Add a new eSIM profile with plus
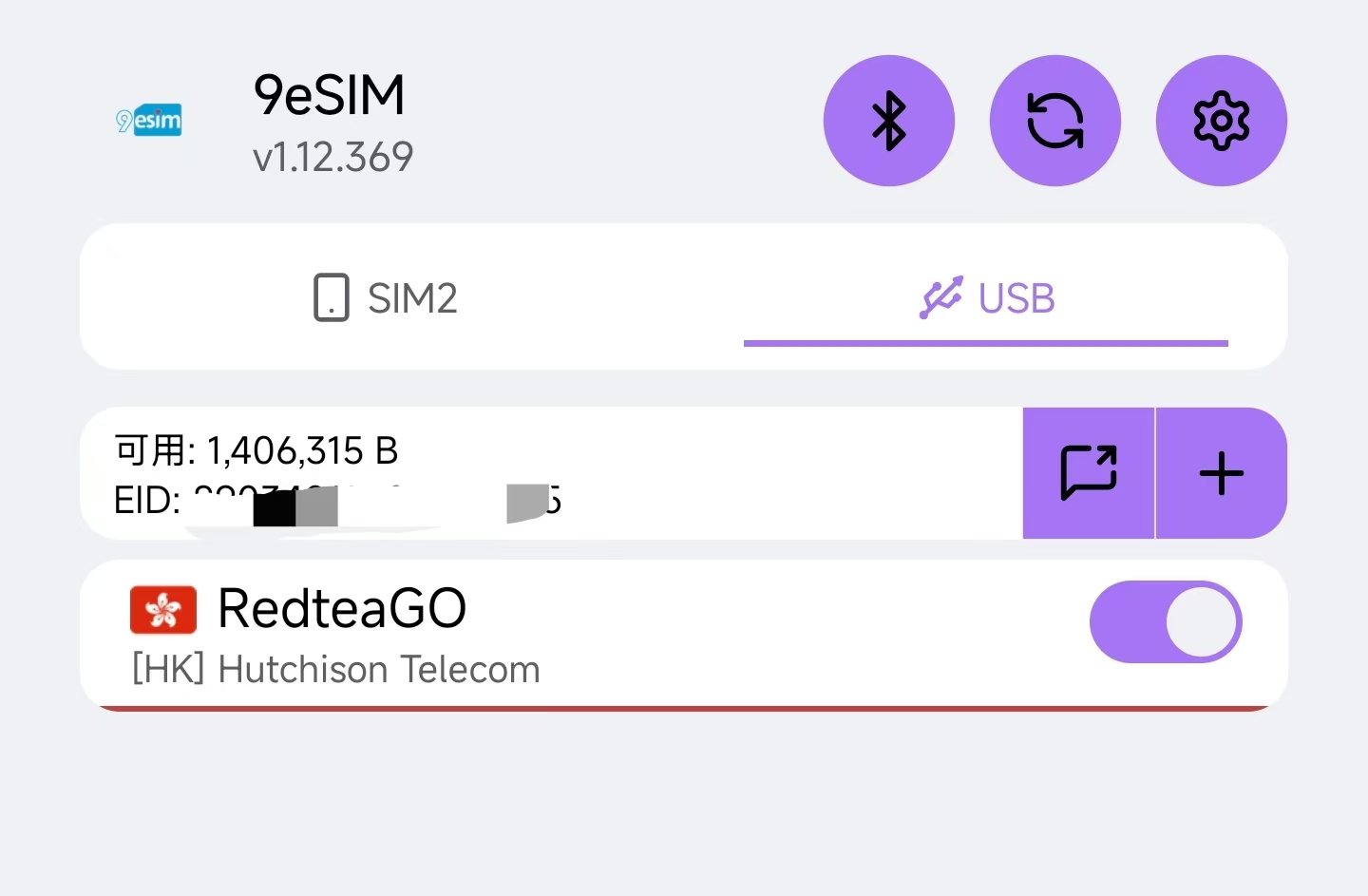The width and height of the screenshot is (1368, 896). (x=1222, y=472)
